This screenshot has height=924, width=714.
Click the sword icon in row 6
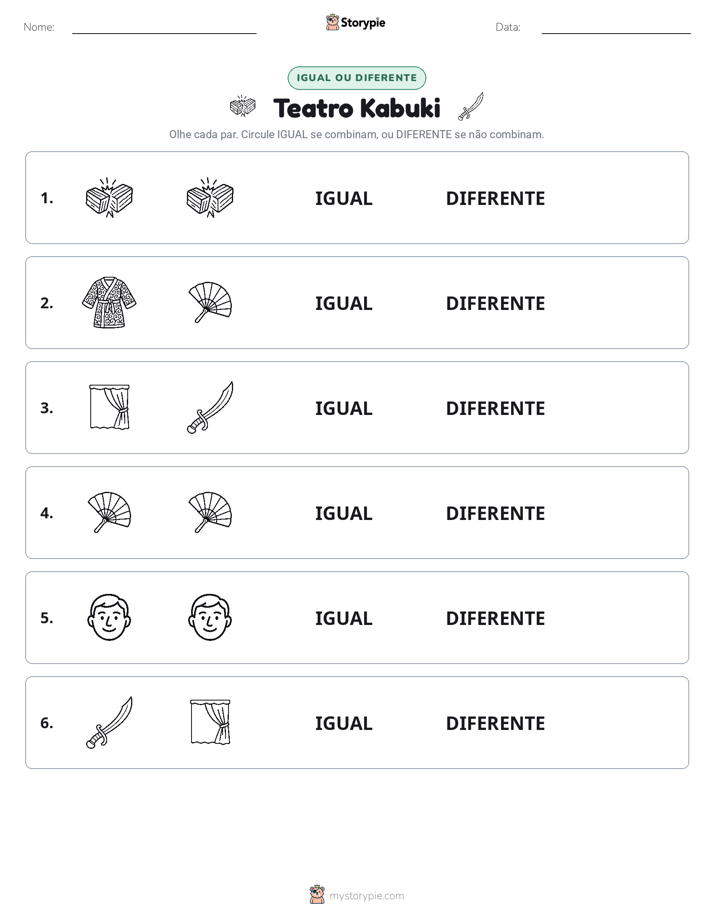click(x=109, y=722)
